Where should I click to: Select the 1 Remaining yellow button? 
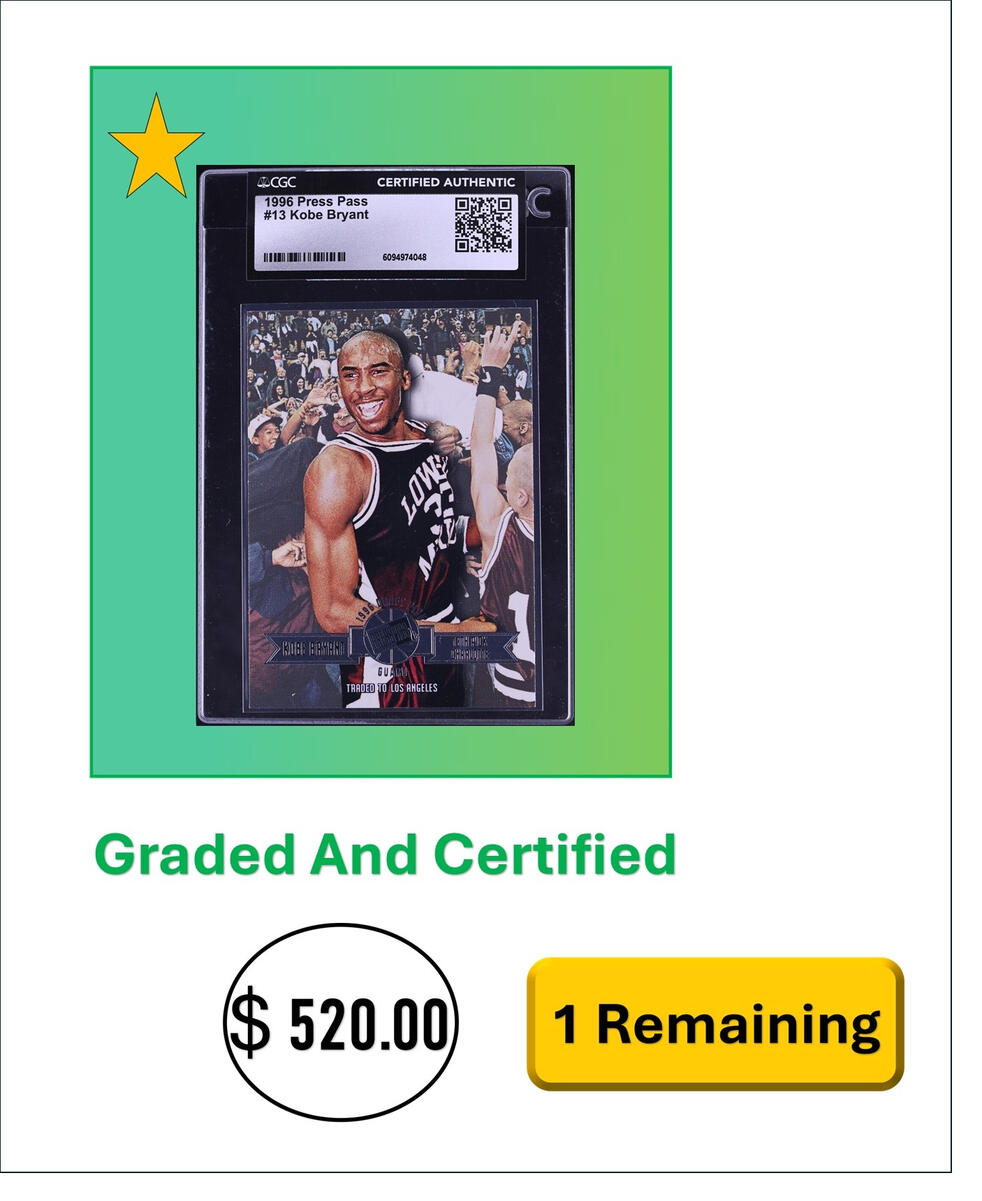[x=715, y=1023]
